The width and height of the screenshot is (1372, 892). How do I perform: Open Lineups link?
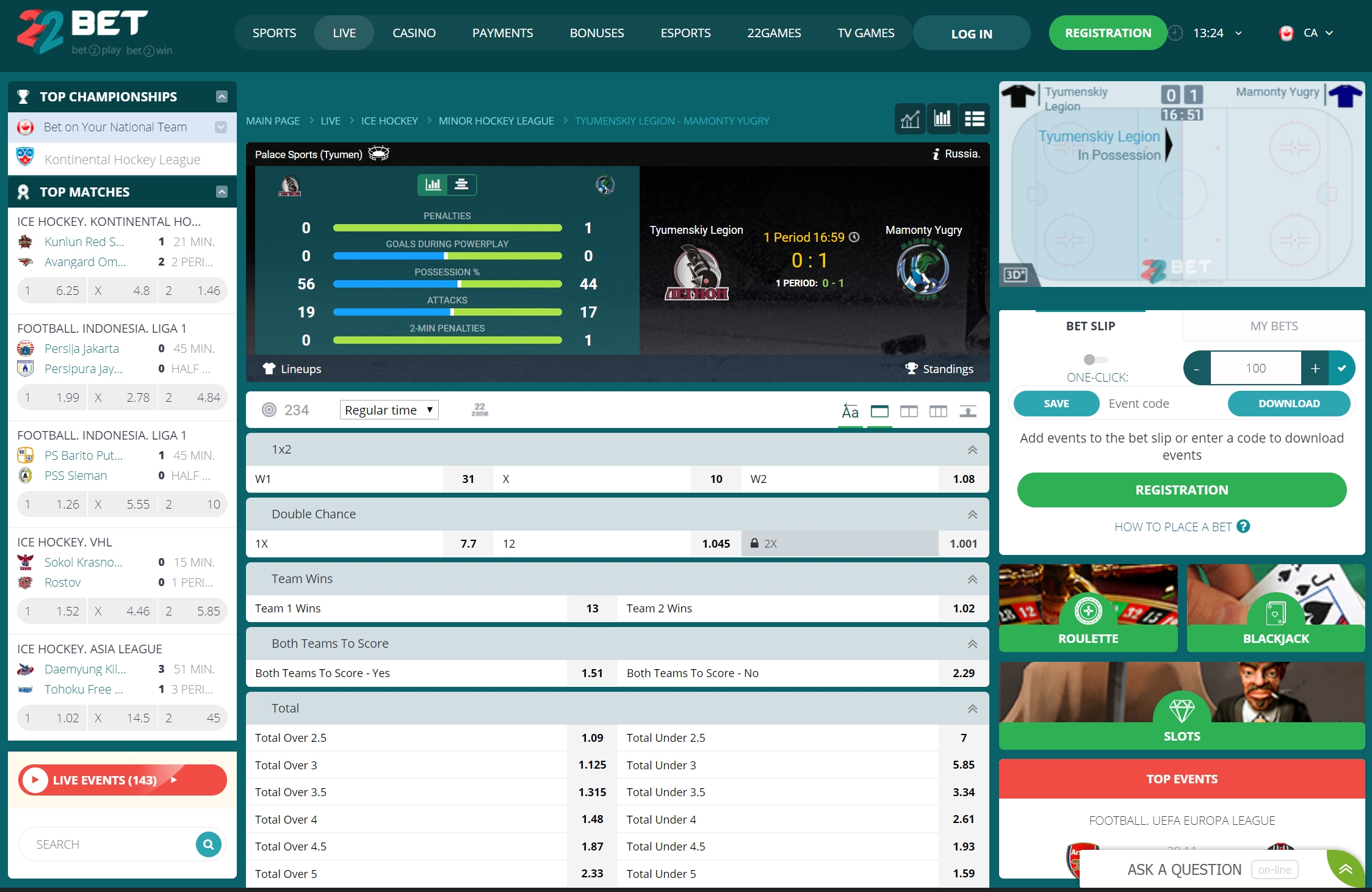292,369
